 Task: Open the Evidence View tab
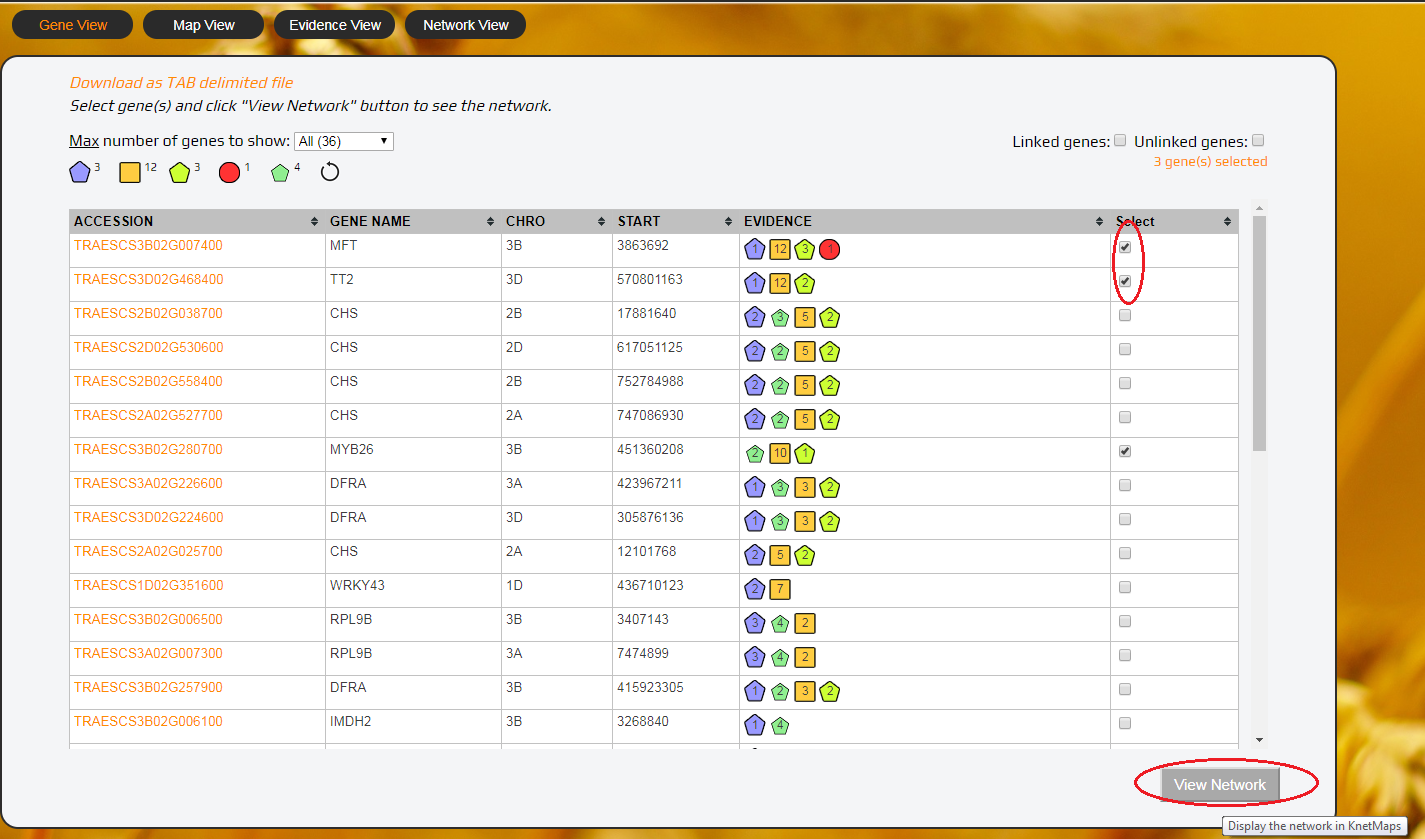point(334,24)
